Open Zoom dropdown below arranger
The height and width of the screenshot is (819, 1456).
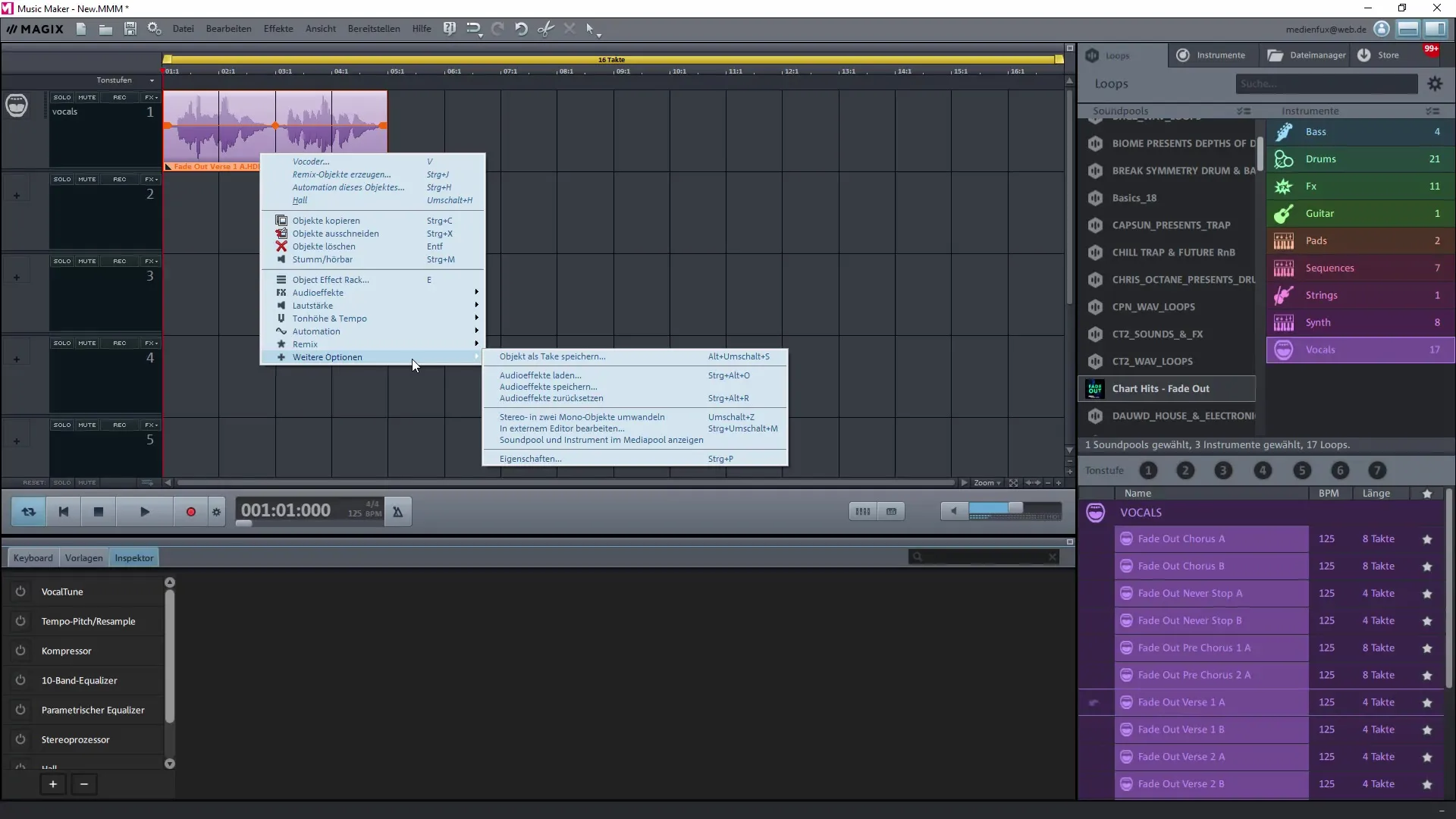click(x=987, y=482)
